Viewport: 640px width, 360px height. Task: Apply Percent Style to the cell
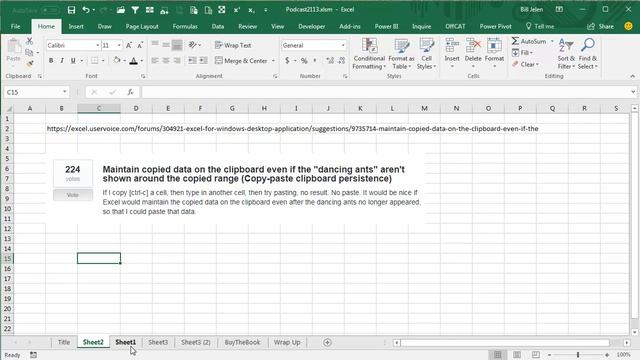304,61
